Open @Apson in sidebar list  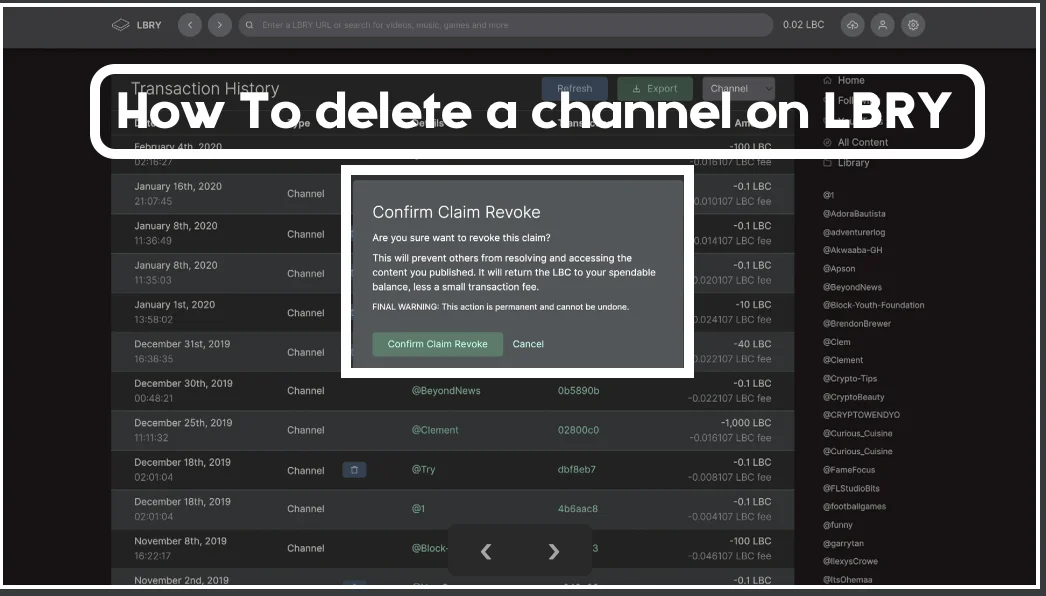tap(839, 268)
